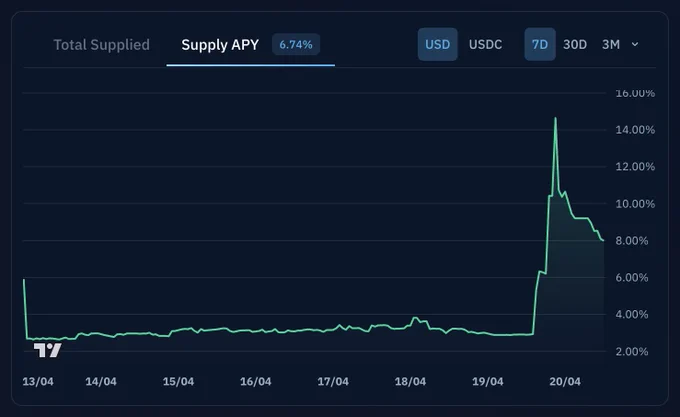Toggle denomination to USDC
The height and width of the screenshot is (417, 680).
point(485,44)
